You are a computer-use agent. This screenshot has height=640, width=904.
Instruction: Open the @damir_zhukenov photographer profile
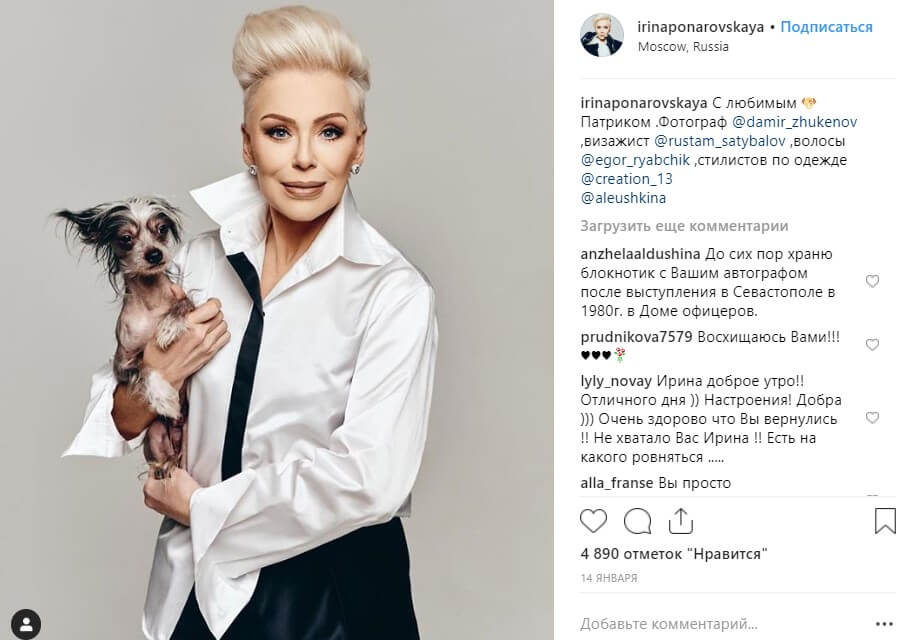[x=794, y=122]
